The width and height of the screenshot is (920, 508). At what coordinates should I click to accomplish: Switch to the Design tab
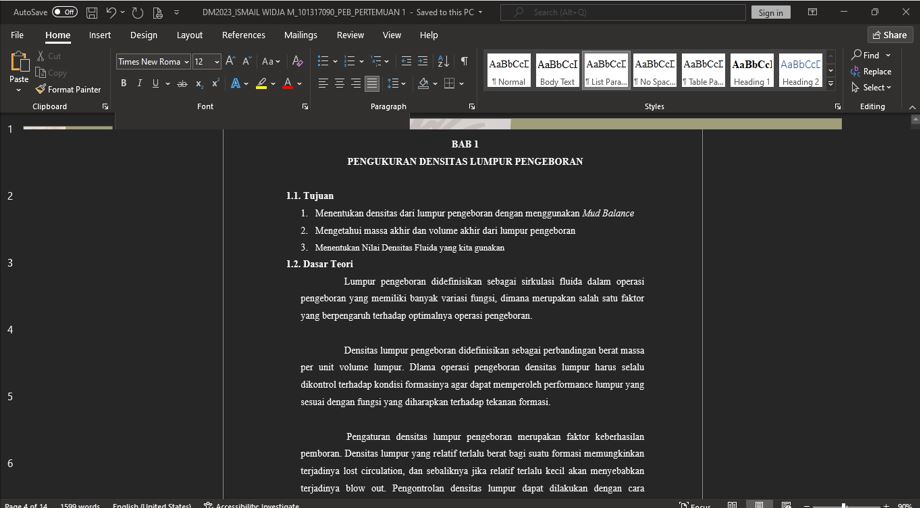click(x=144, y=35)
